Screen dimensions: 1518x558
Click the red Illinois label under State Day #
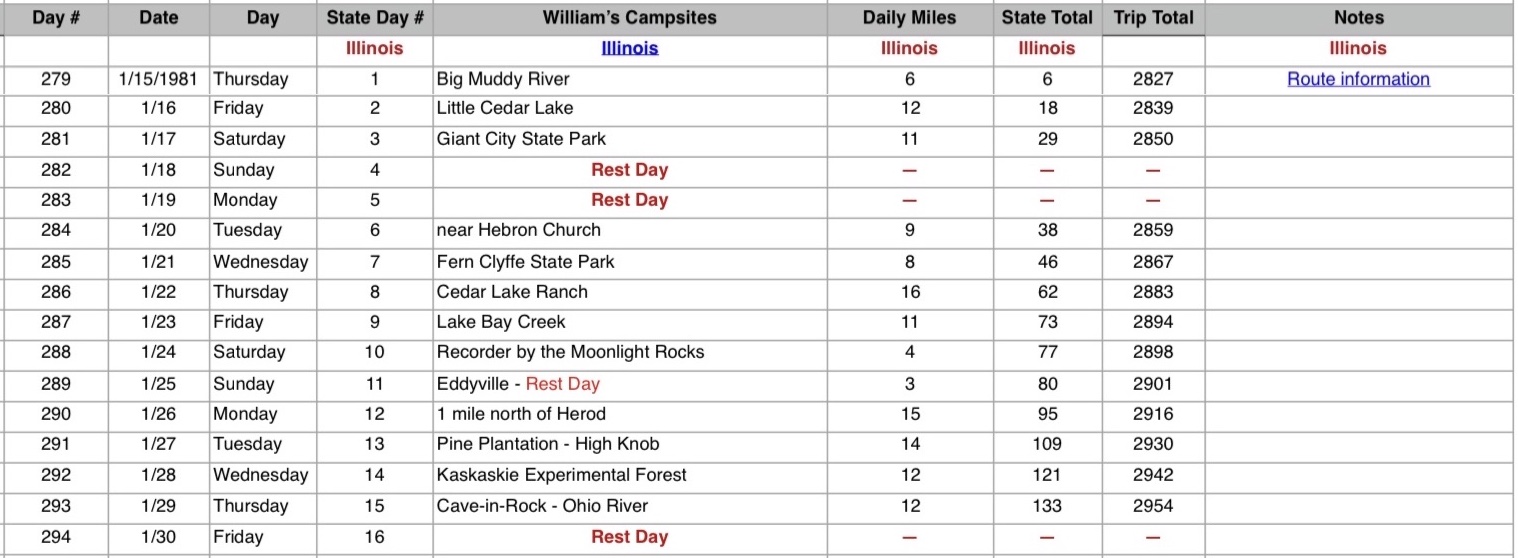(x=375, y=48)
